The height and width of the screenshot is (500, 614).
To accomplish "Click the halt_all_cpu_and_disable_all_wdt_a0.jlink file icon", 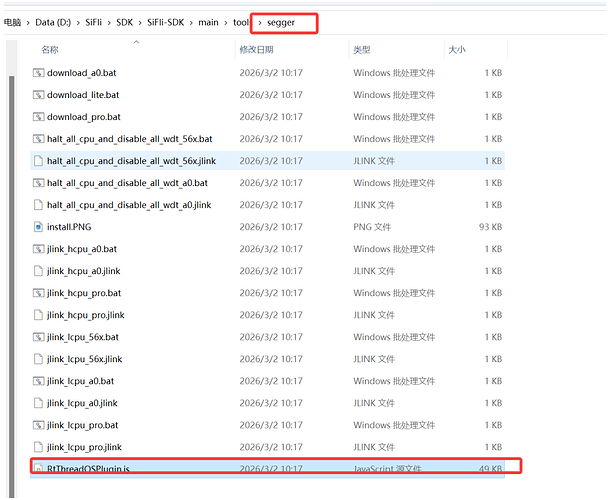I will point(38,205).
